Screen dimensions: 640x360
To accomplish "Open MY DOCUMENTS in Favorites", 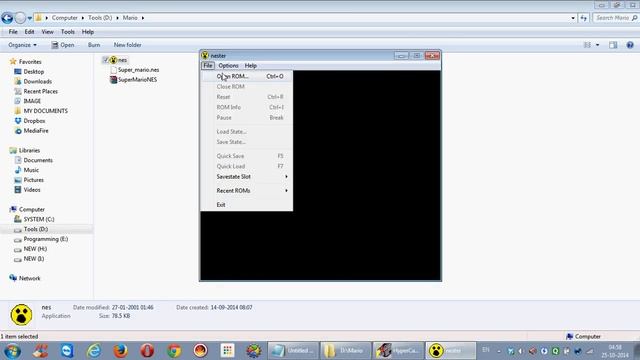I will (x=45, y=111).
